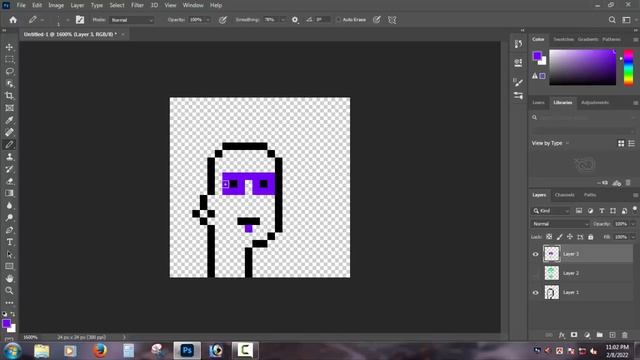Open the Filter menu
Screen dimensions: 640x360
click(137, 5)
